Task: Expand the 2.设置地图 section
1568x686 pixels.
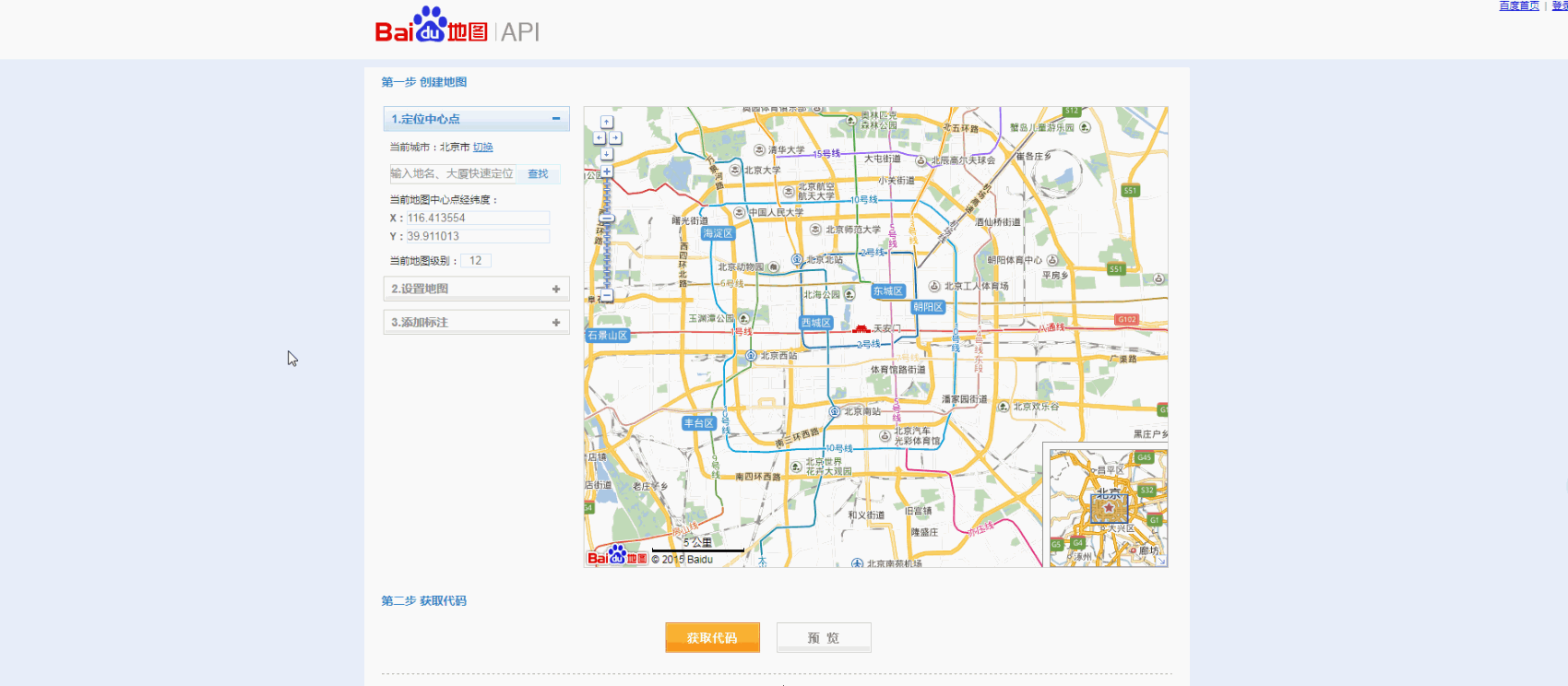Action: pos(555,289)
